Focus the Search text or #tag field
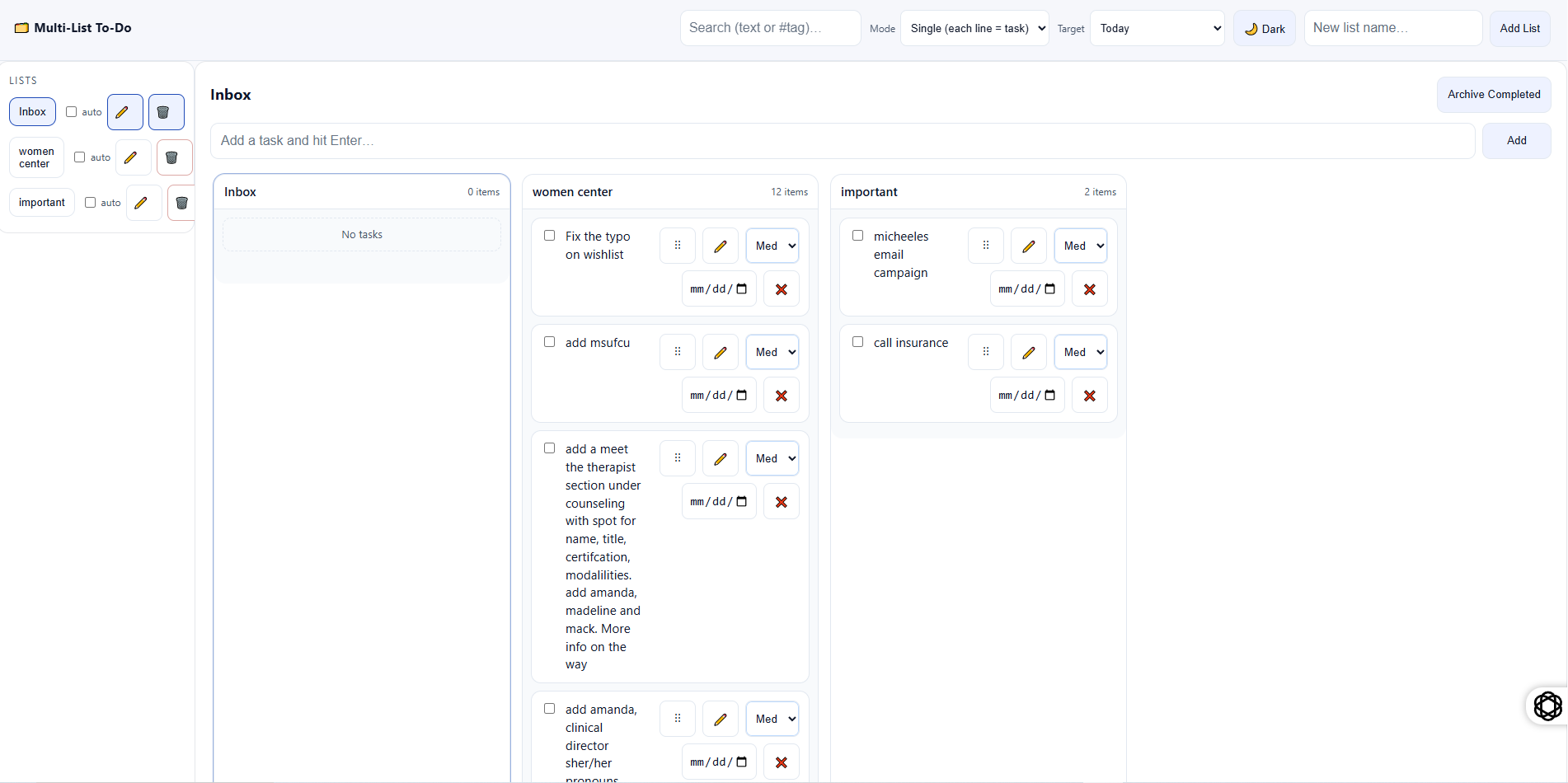The height and width of the screenshot is (783, 1568). click(x=771, y=28)
